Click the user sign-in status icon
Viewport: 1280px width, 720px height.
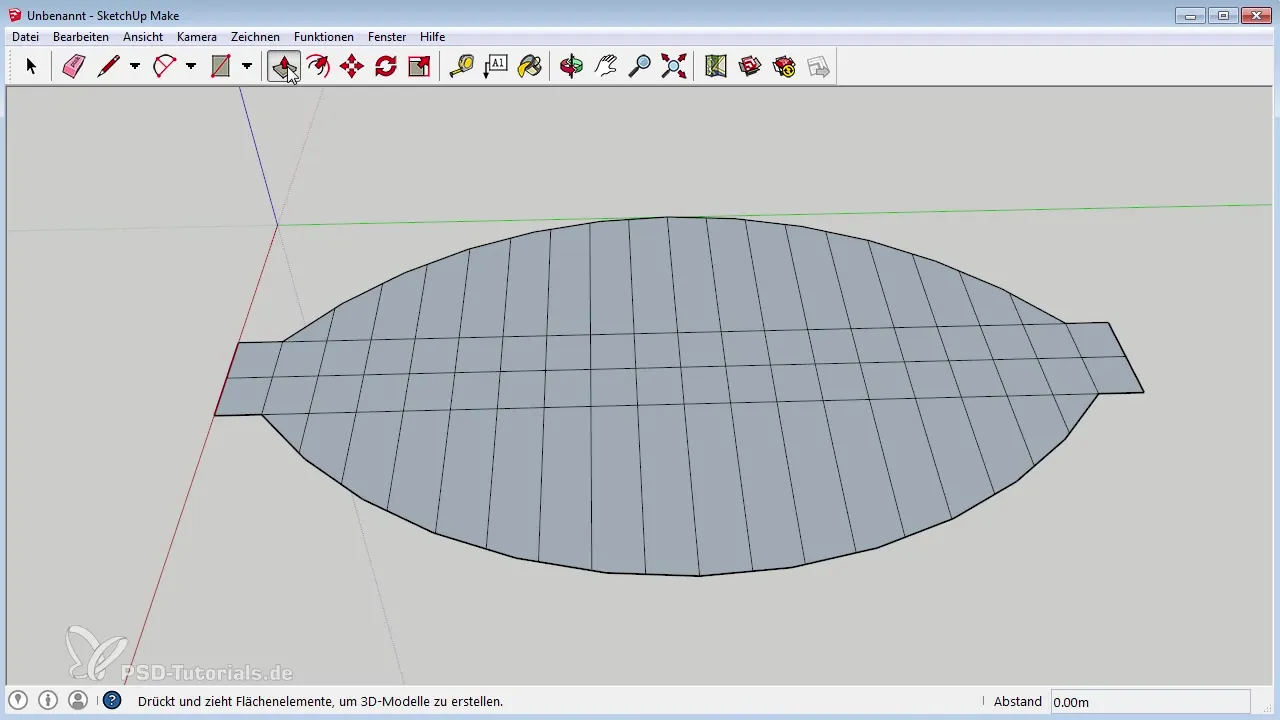pos(78,700)
